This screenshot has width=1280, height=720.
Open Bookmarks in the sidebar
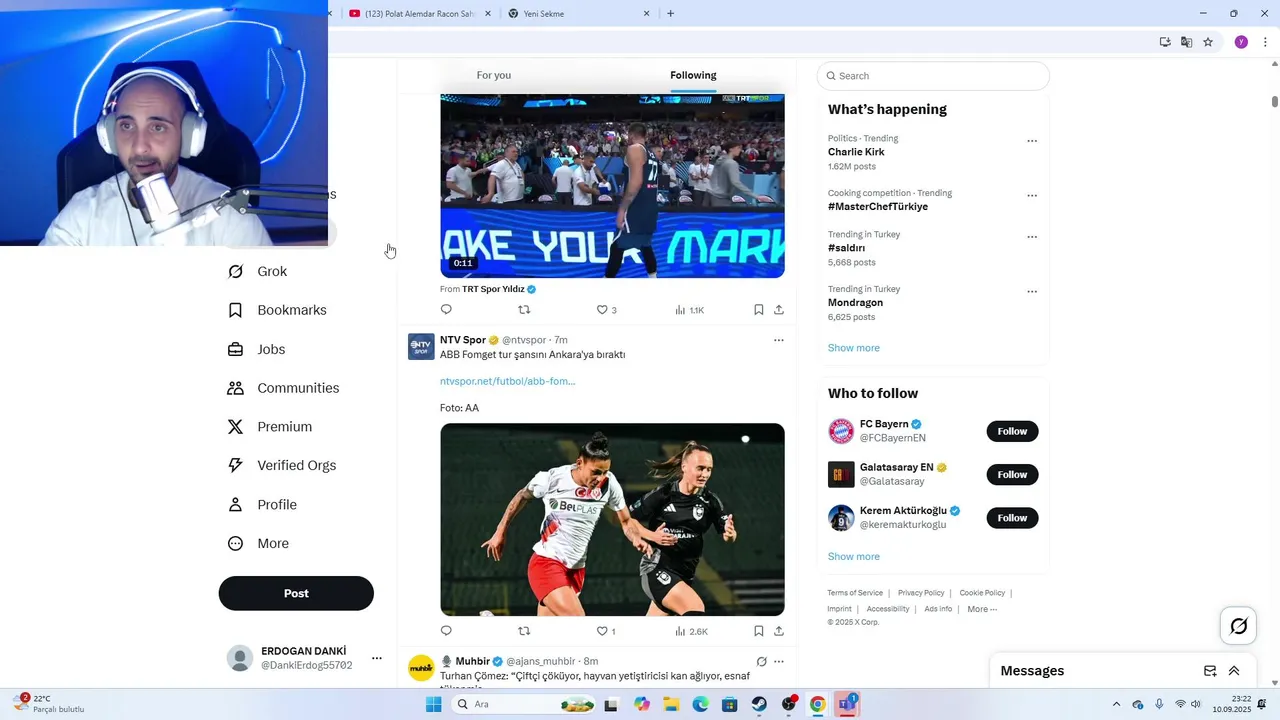pyautogui.click(x=277, y=310)
